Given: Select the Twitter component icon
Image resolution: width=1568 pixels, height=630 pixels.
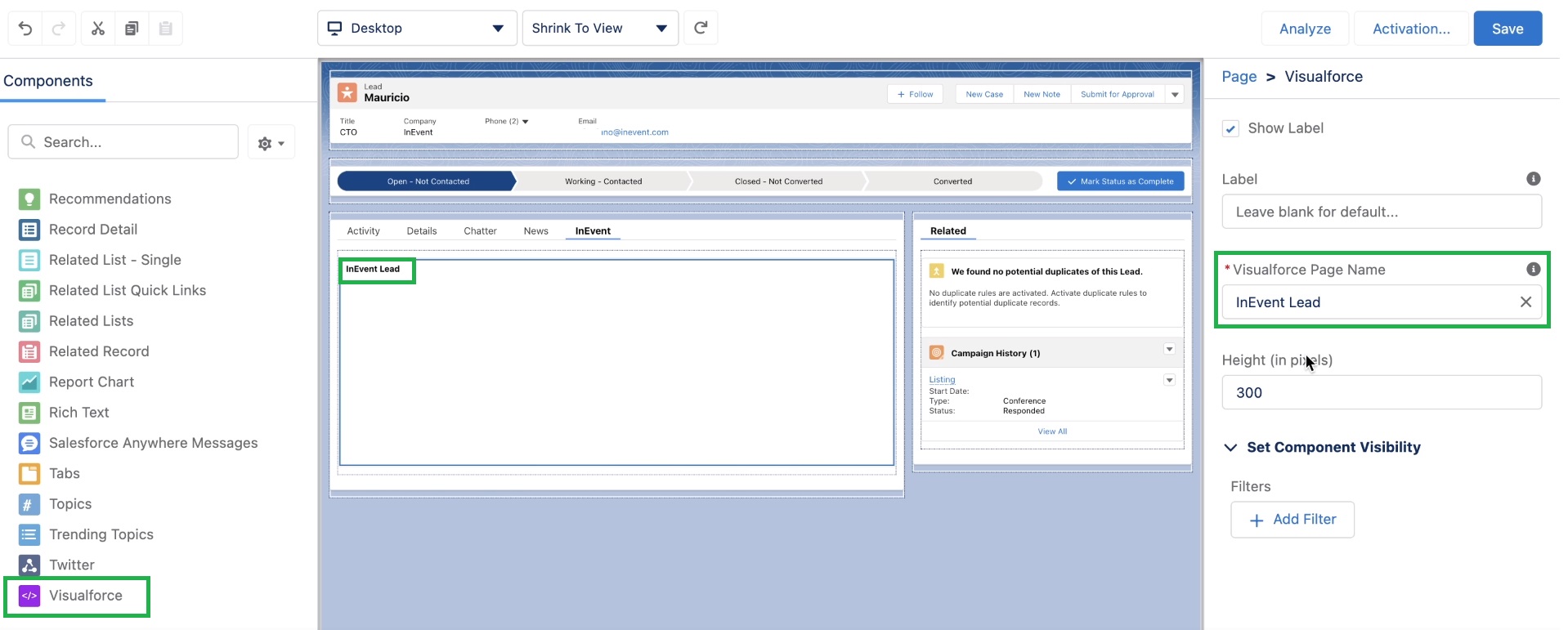Looking at the screenshot, I should coord(29,565).
